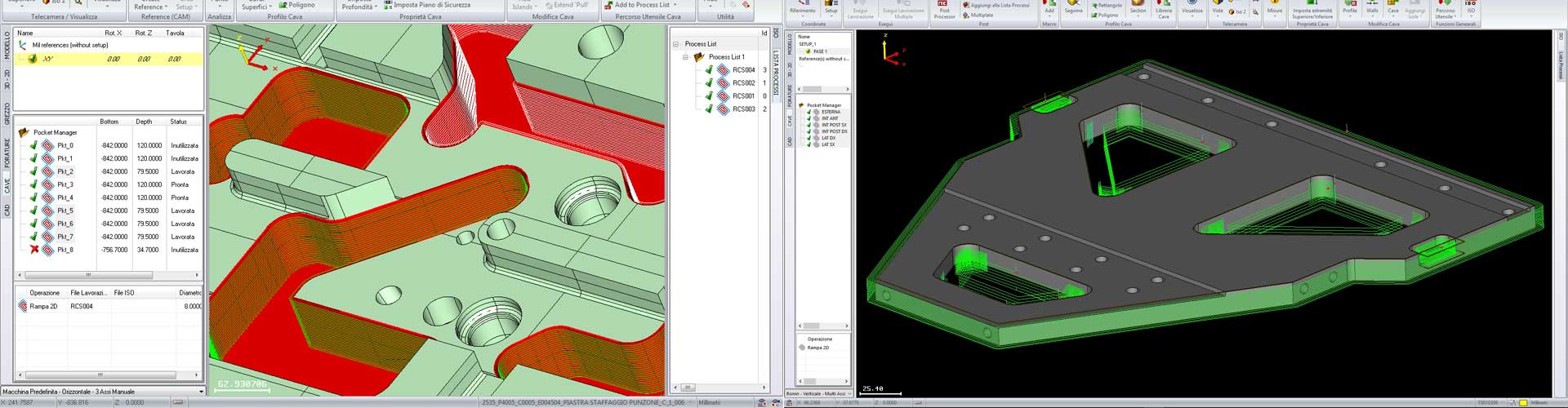Screen dimensions: 1568x408
Task: Click the ISO button in Funzioni Generali
Action: [1470, 8]
